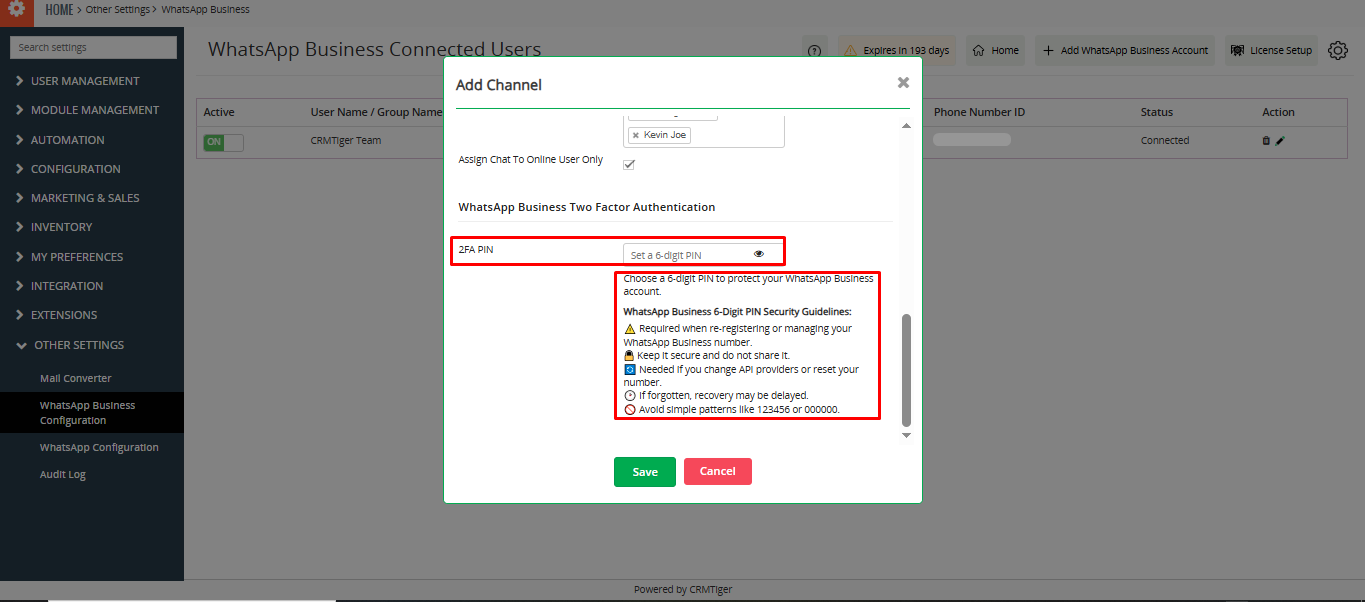Viewport: 1365px width, 602px height.
Task: Click the Phone Number ID column header
Action: [x=979, y=112]
